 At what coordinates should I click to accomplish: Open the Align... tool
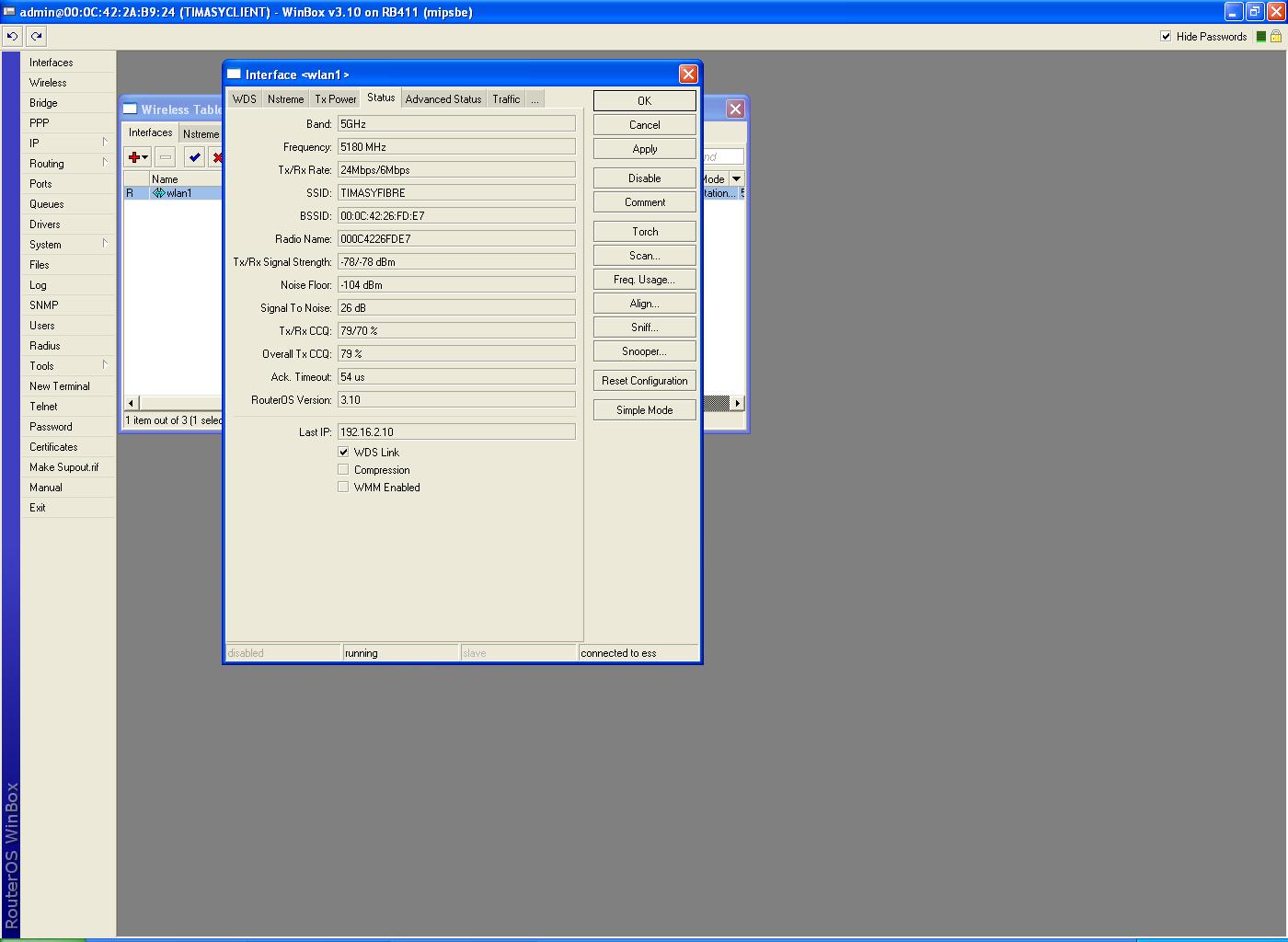click(645, 304)
